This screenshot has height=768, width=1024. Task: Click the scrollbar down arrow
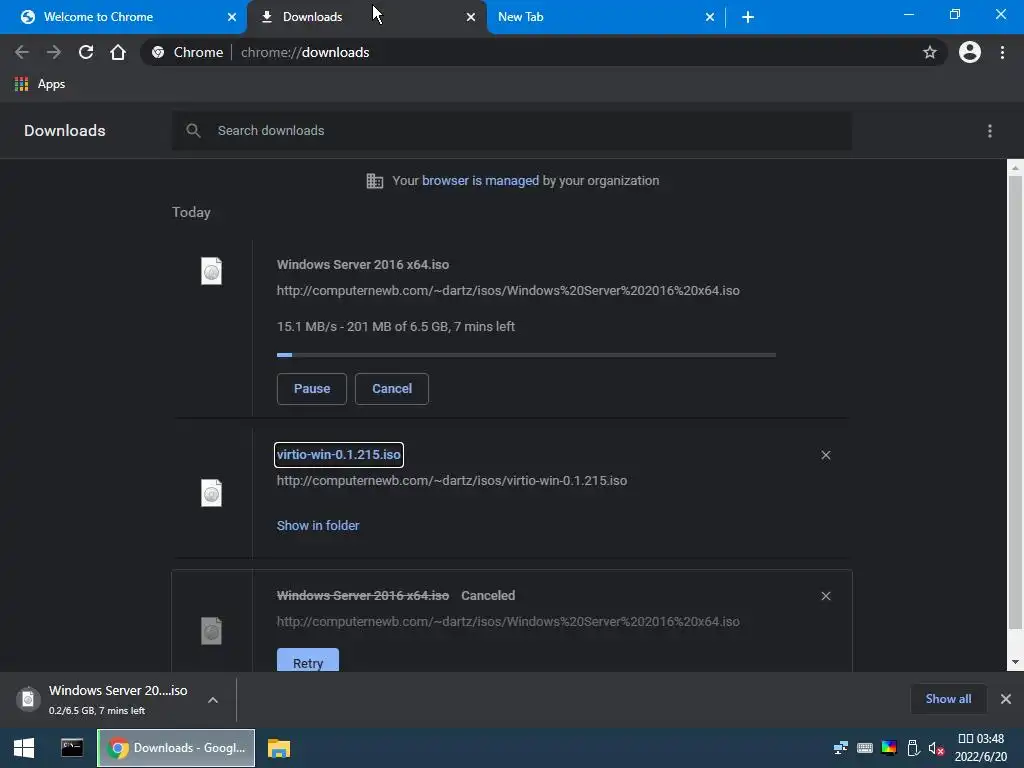pyautogui.click(x=1015, y=662)
